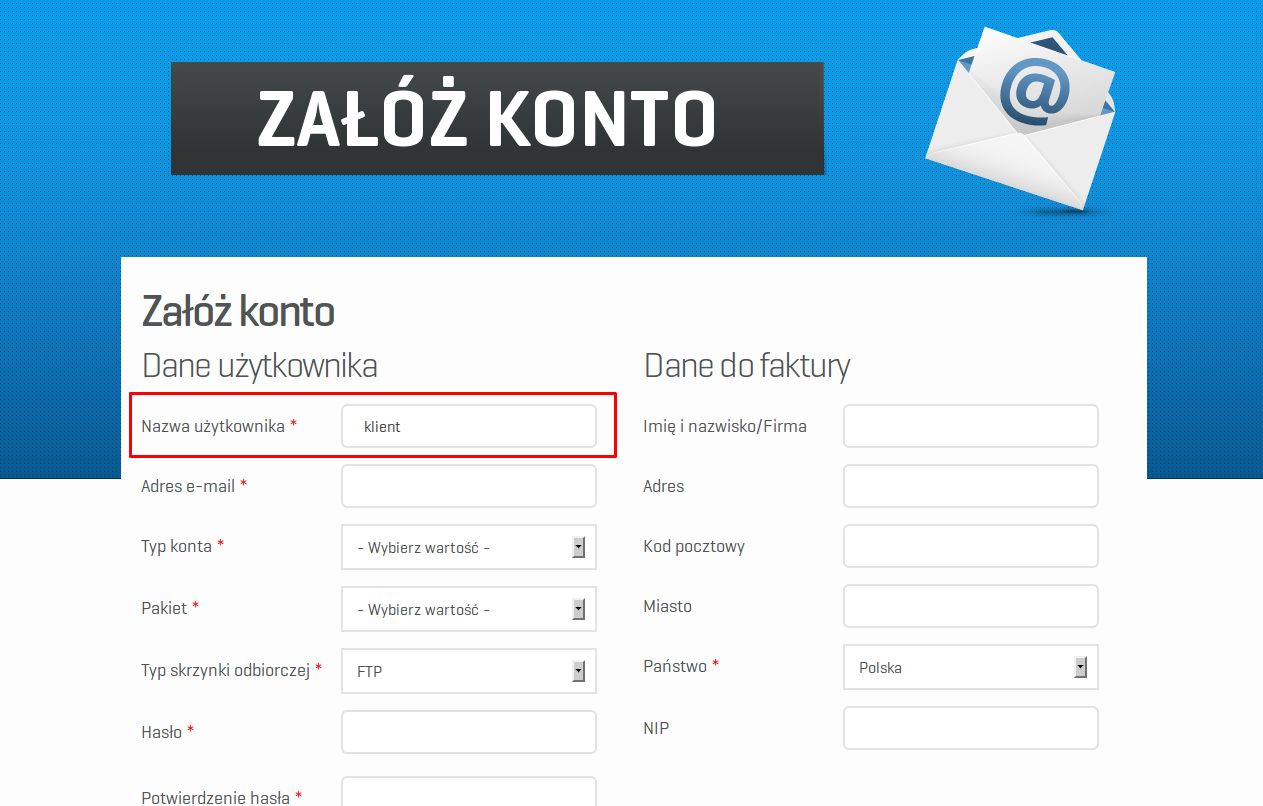Click the Typ konta dropdown arrow
Viewport: 1263px width, 806px height.
[578, 547]
